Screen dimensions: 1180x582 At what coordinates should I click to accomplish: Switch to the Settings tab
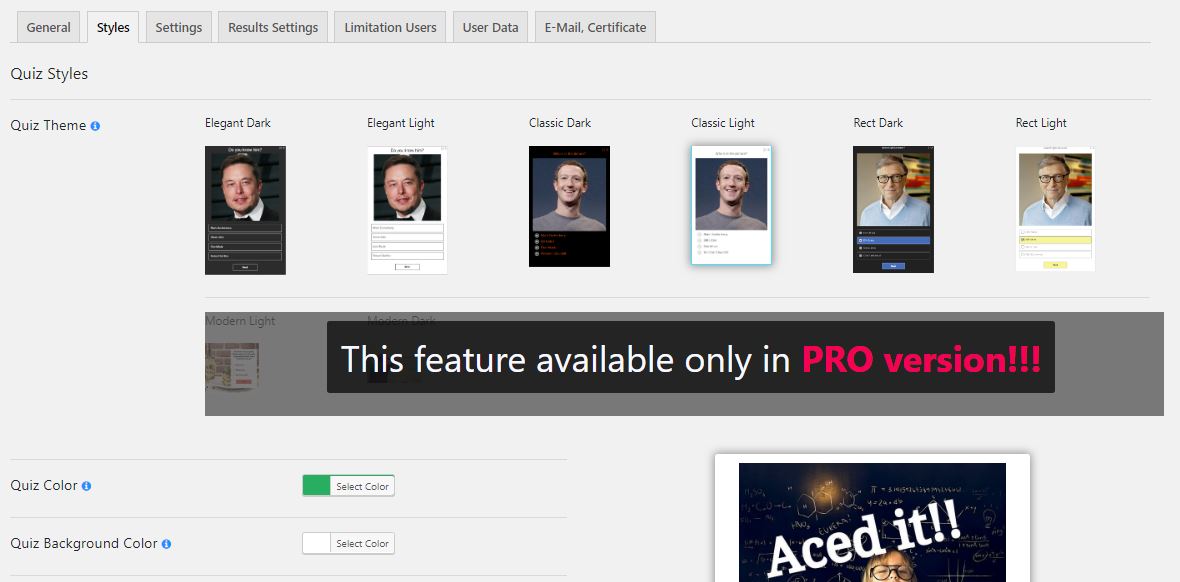[178, 27]
